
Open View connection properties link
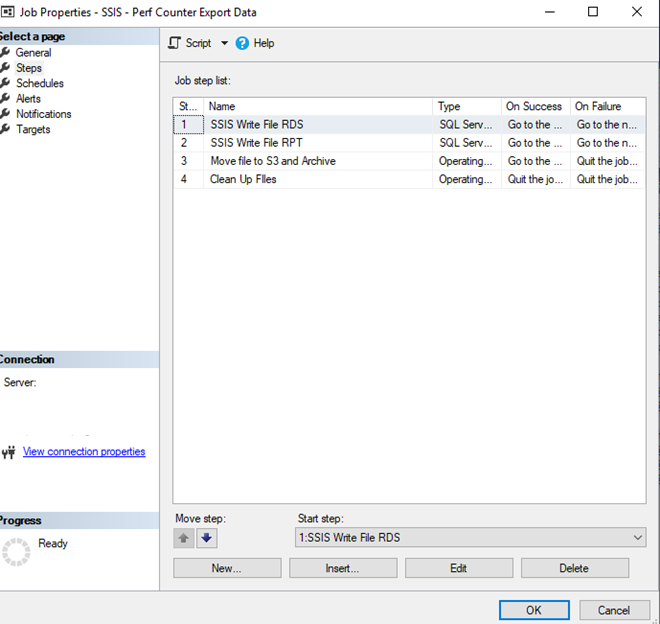click(x=84, y=451)
